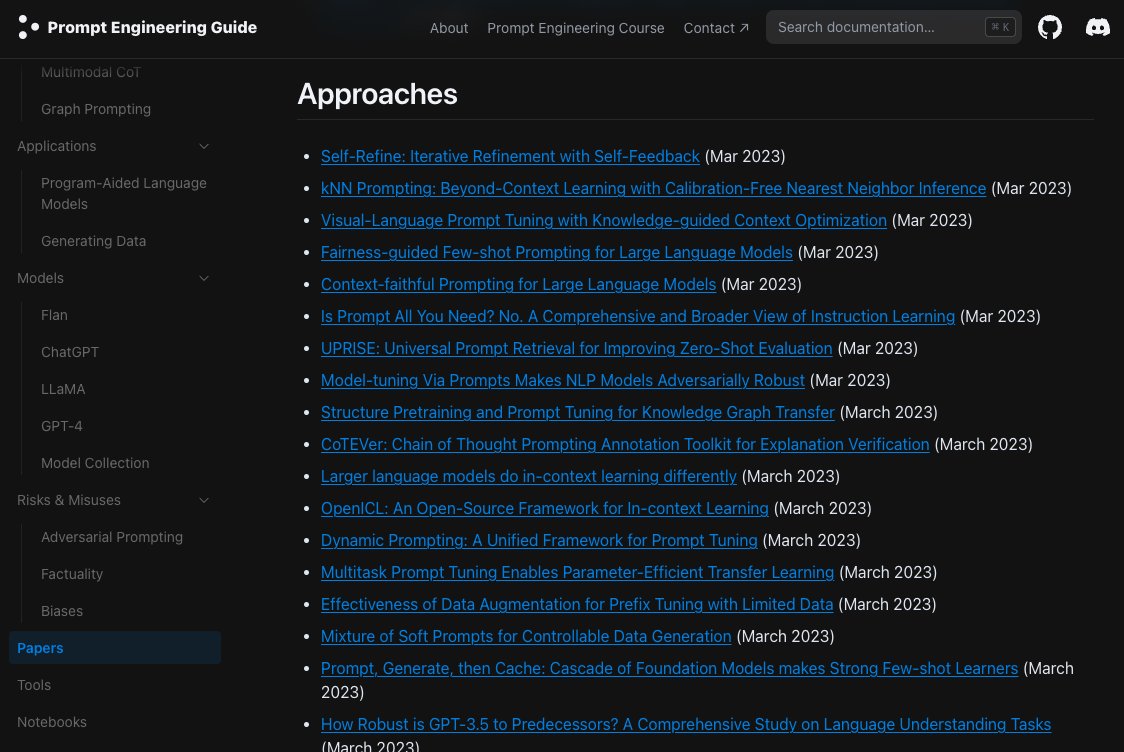Click the Contact external link arrow
The image size is (1124, 752).
click(744, 28)
